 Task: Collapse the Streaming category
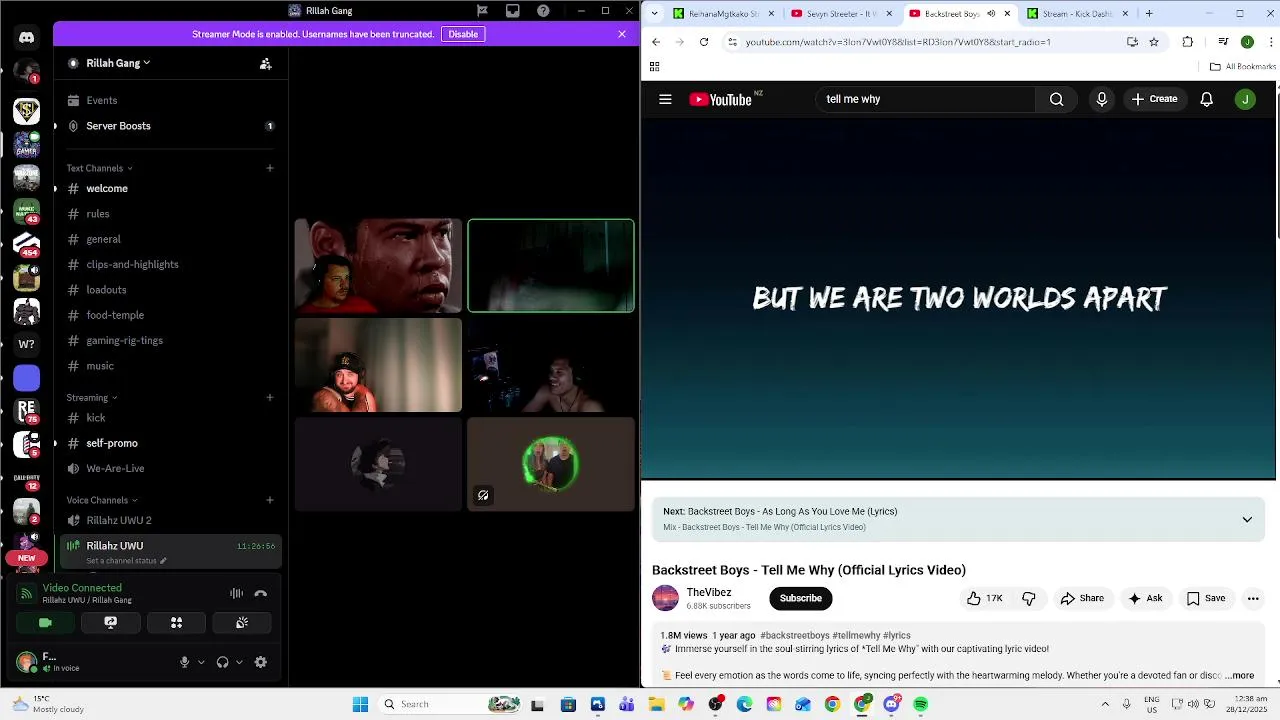pyautogui.click(x=92, y=397)
